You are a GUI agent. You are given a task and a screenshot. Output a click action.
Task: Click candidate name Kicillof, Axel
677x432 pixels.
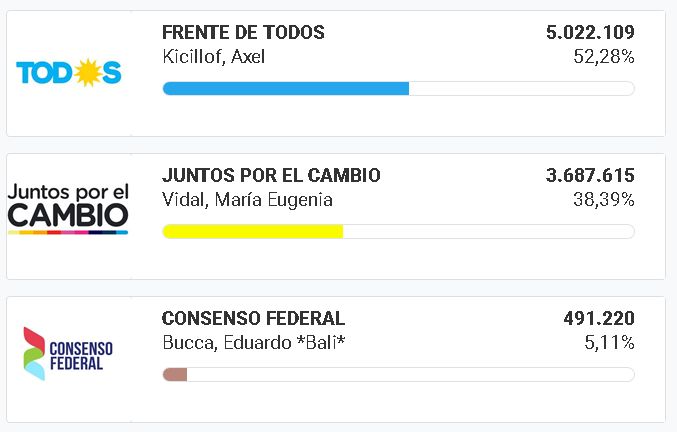[213, 56]
